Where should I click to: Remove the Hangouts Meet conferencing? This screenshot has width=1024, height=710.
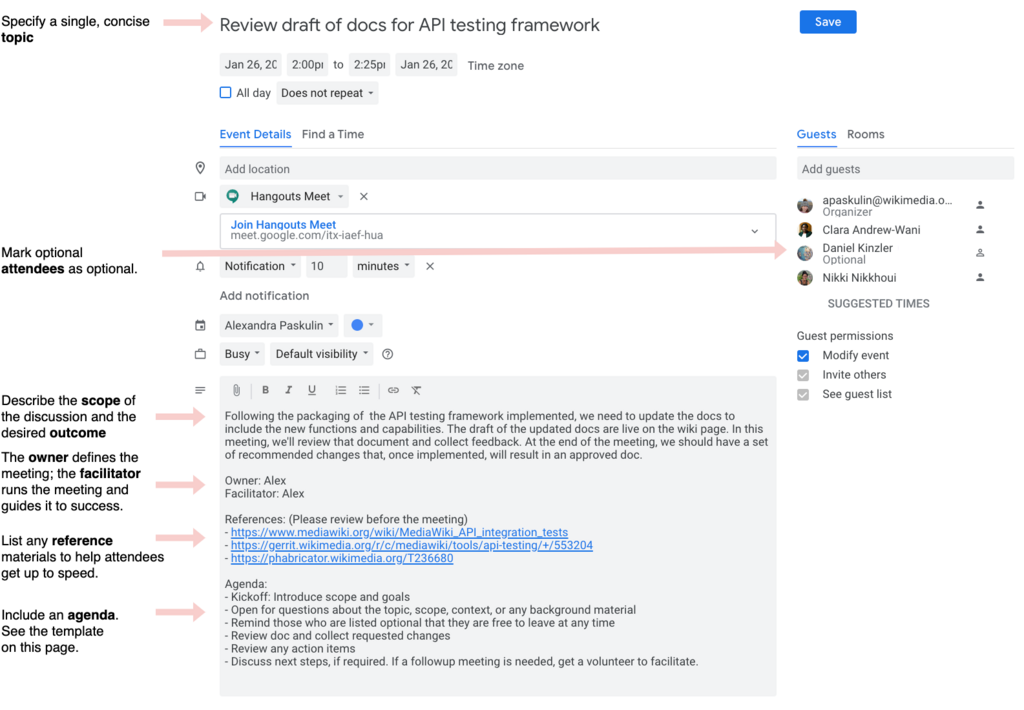coord(364,197)
